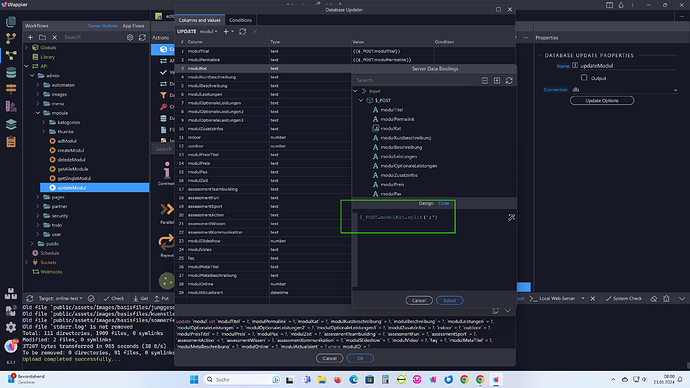Collapse all in Server Data Bindings
The image size is (690, 388).
(x=484, y=81)
